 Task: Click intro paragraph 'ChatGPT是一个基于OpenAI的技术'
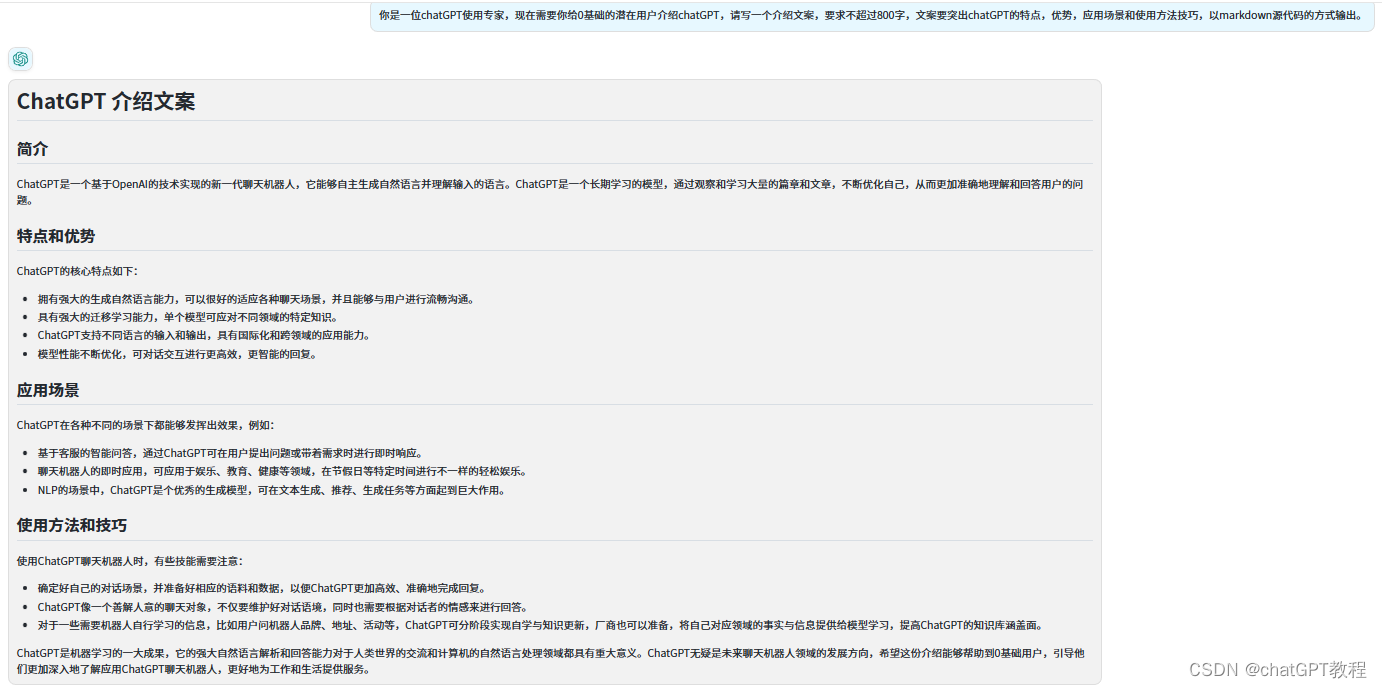(x=550, y=191)
